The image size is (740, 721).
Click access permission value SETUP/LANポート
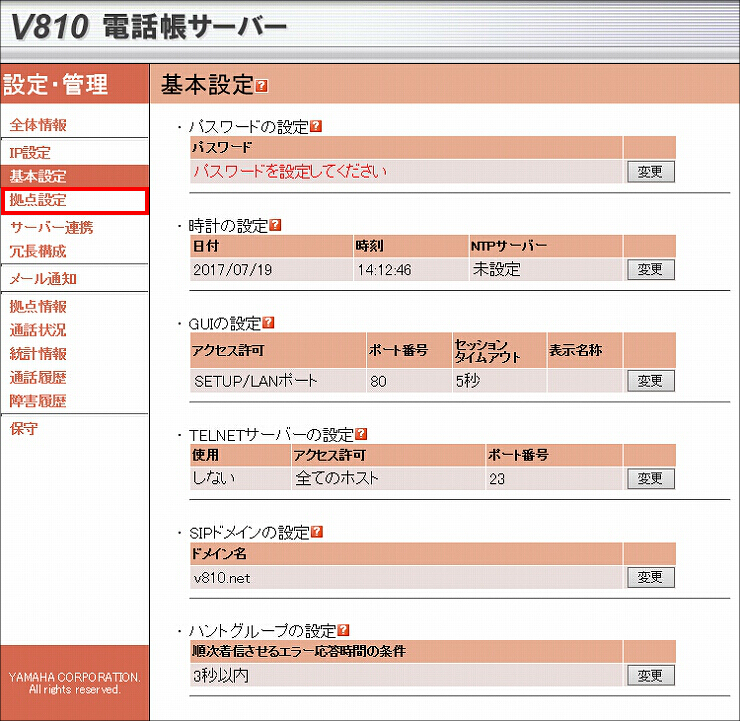pos(256,381)
